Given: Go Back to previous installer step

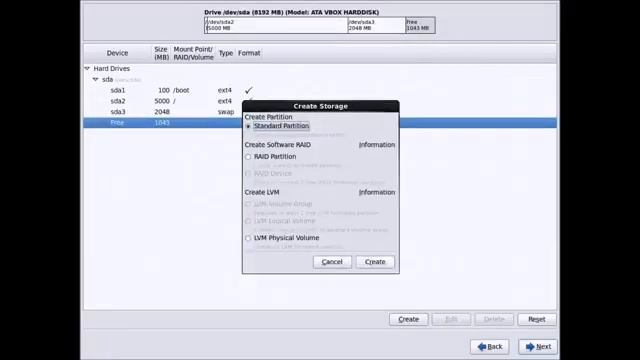Looking at the screenshot, I should click(x=489, y=347).
